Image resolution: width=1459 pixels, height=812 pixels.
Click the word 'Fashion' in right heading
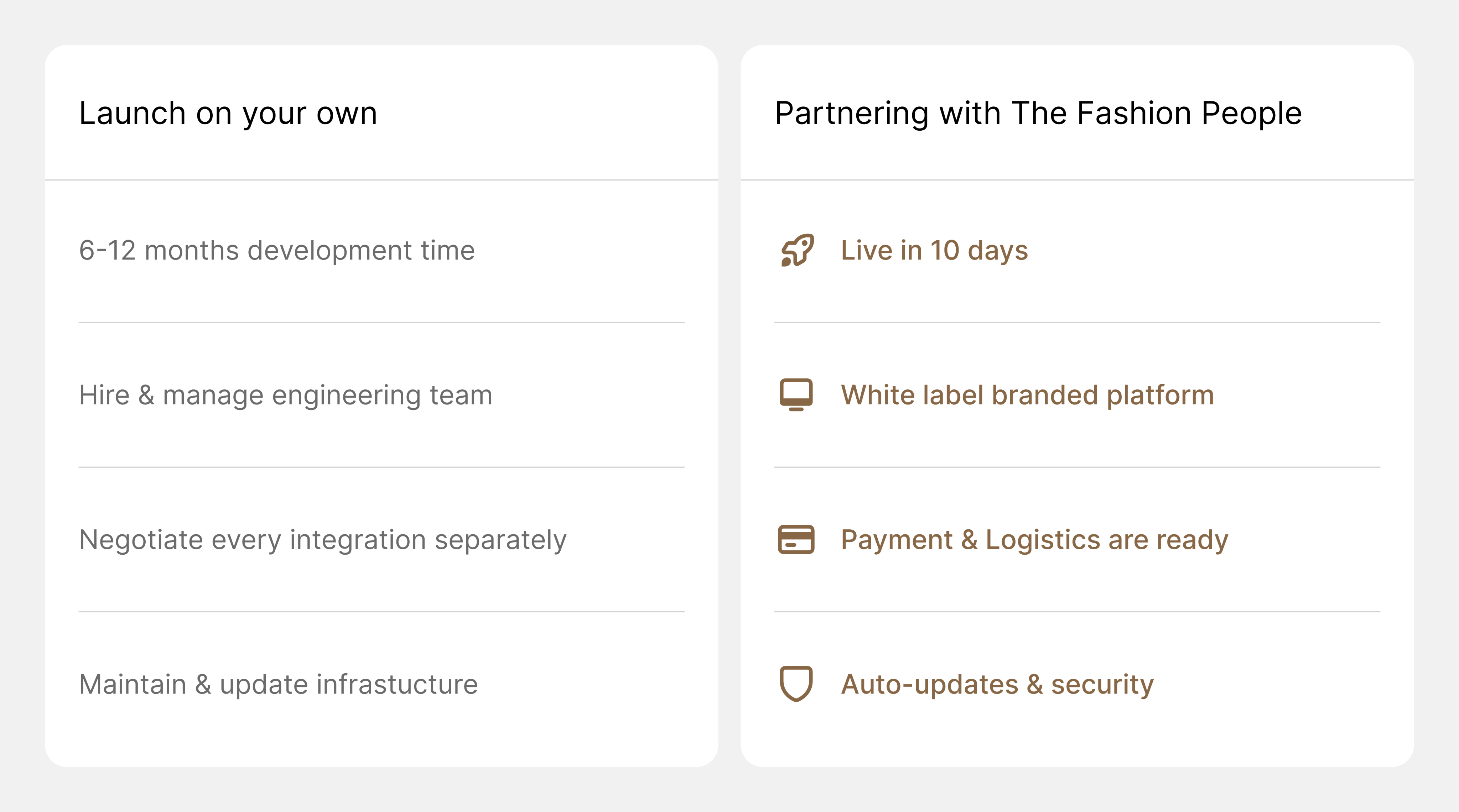tap(1135, 113)
